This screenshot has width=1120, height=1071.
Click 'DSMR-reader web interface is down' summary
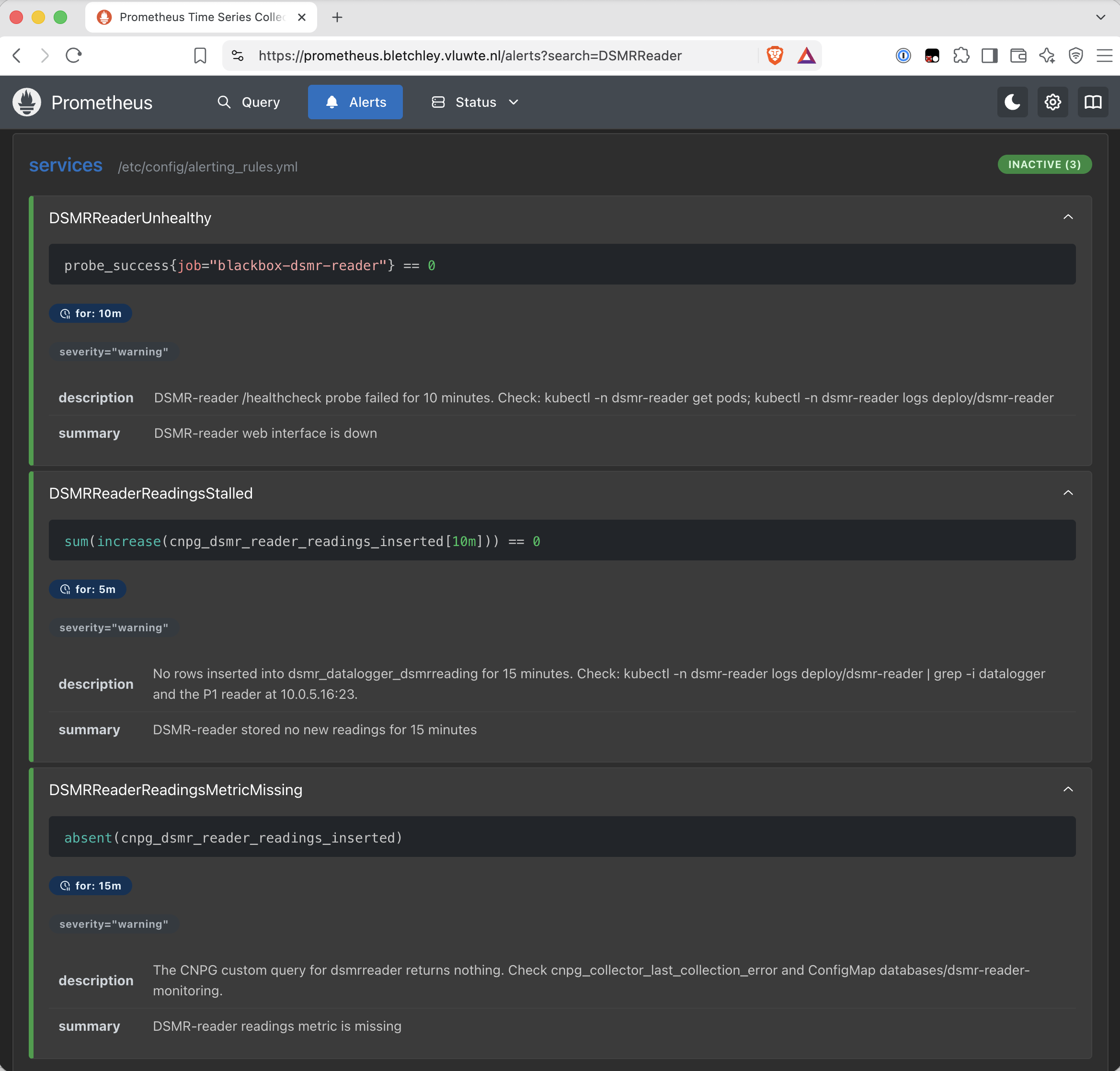click(x=265, y=433)
